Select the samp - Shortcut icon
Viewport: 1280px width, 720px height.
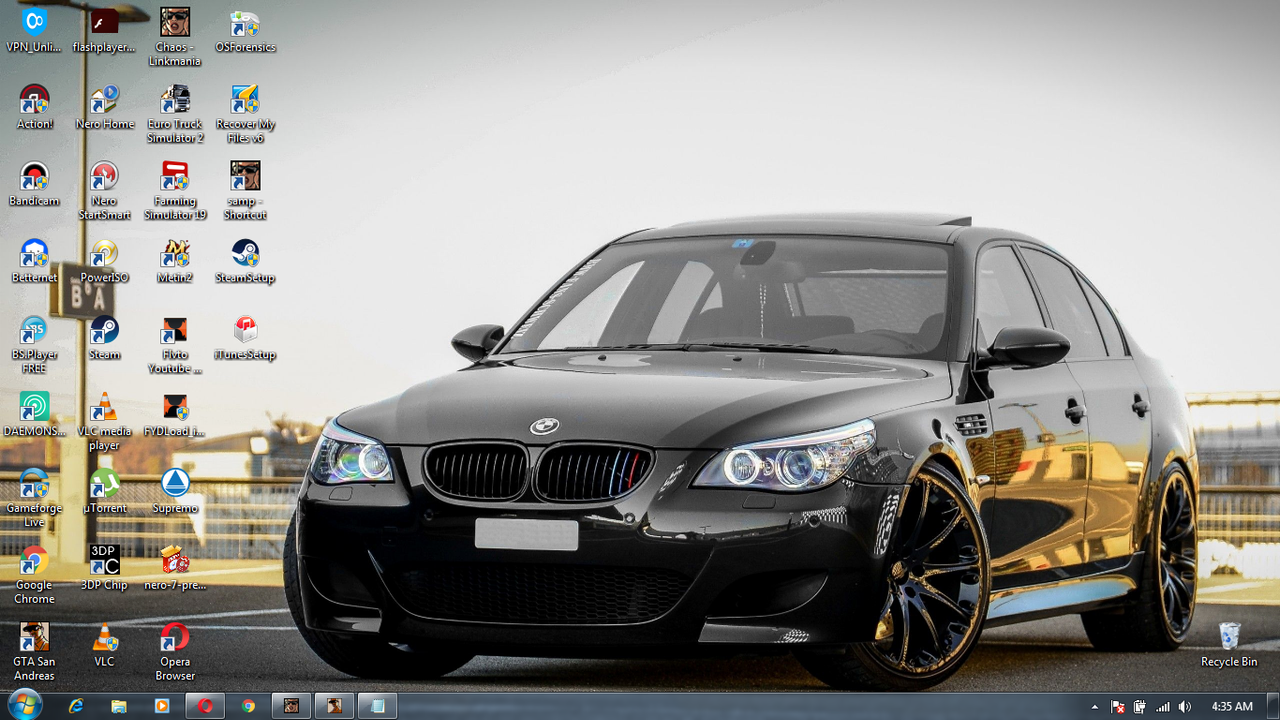tap(245, 191)
